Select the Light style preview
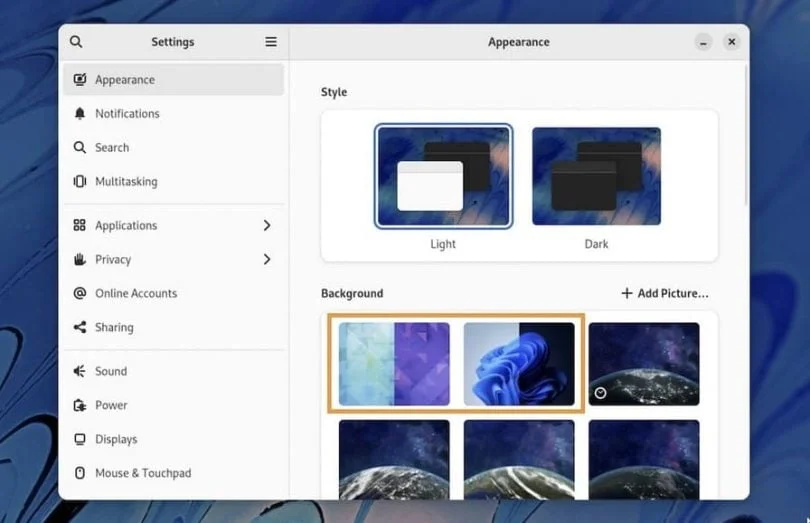Image resolution: width=810 pixels, height=523 pixels. tap(443, 176)
